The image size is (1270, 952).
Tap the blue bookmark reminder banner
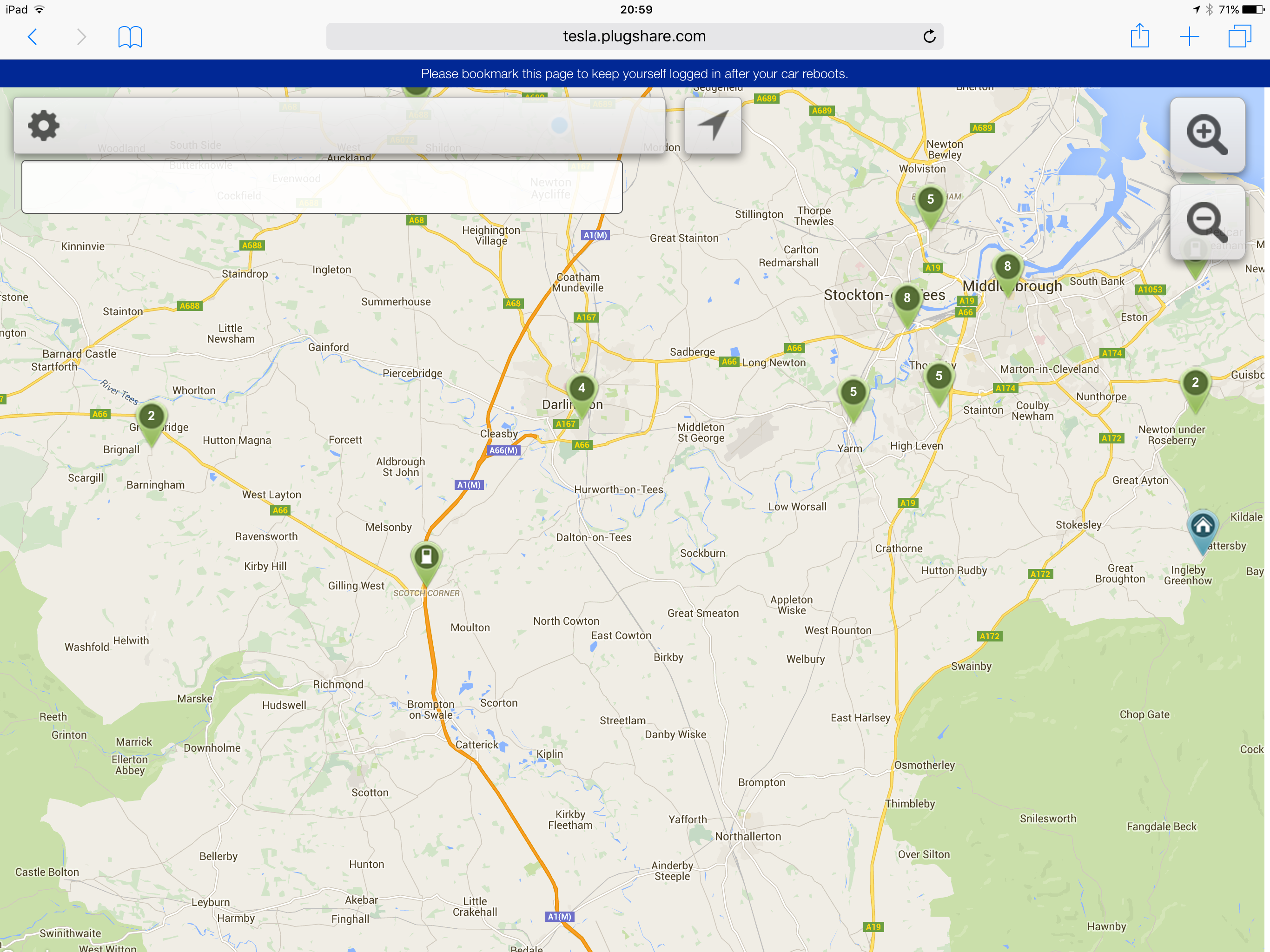[635, 73]
